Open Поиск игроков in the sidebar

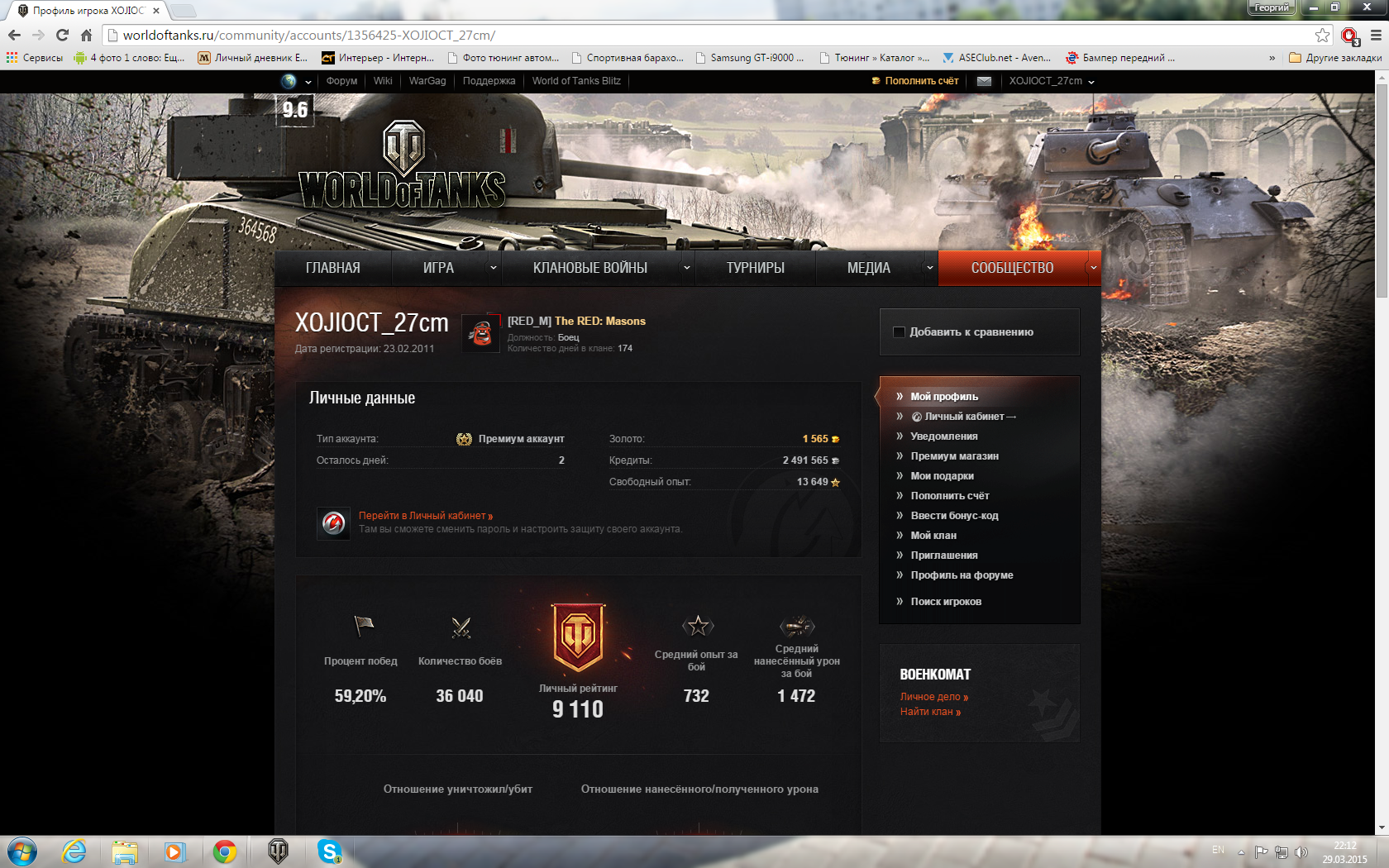[946, 602]
